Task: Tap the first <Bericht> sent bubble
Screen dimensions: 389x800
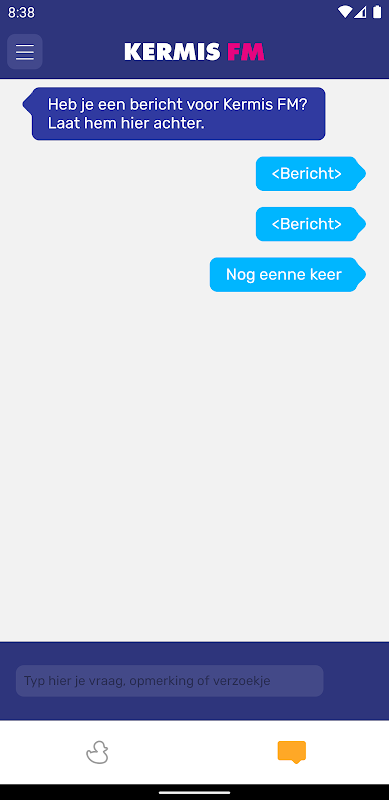Action: pyautogui.click(x=311, y=173)
